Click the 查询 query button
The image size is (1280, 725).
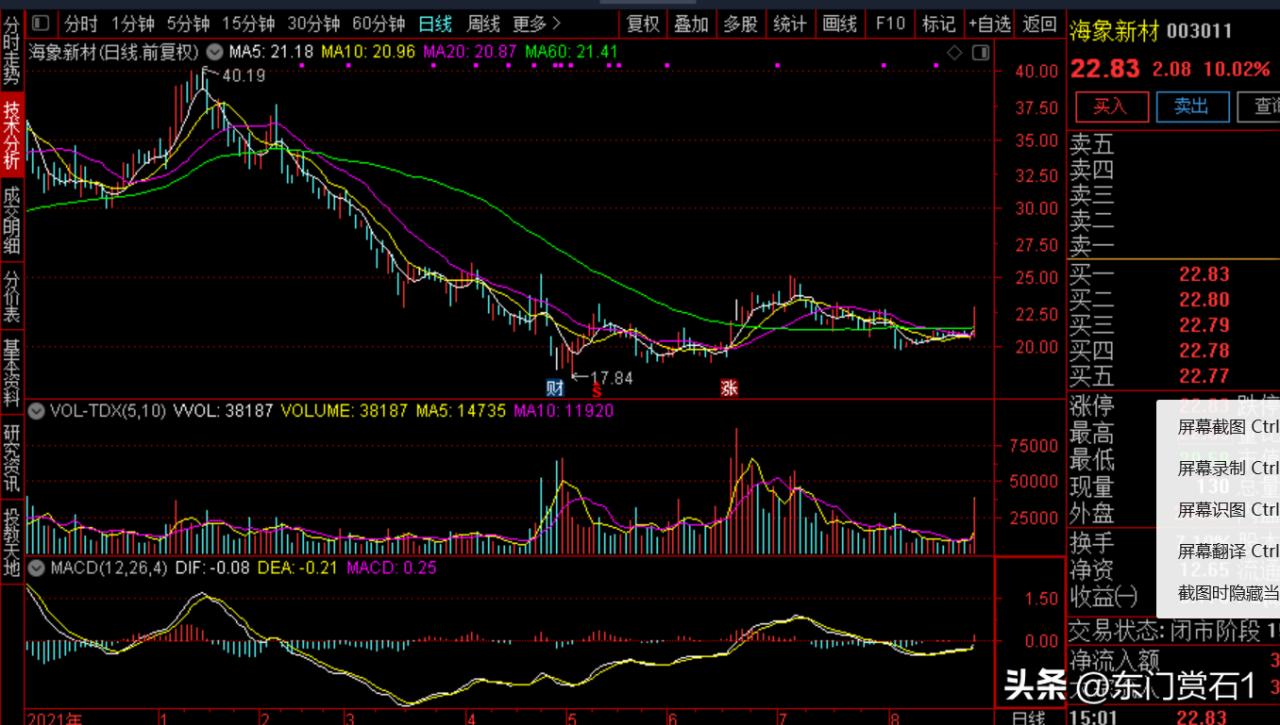(x=1261, y=106)
